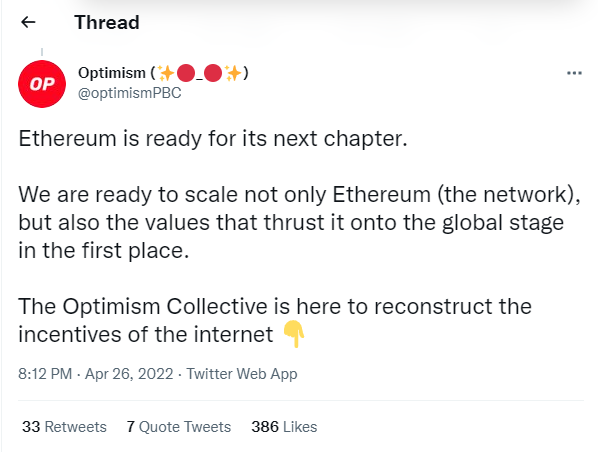Open the Optimism display name profile
598x452 pixels.
click(x=163, y=73)
